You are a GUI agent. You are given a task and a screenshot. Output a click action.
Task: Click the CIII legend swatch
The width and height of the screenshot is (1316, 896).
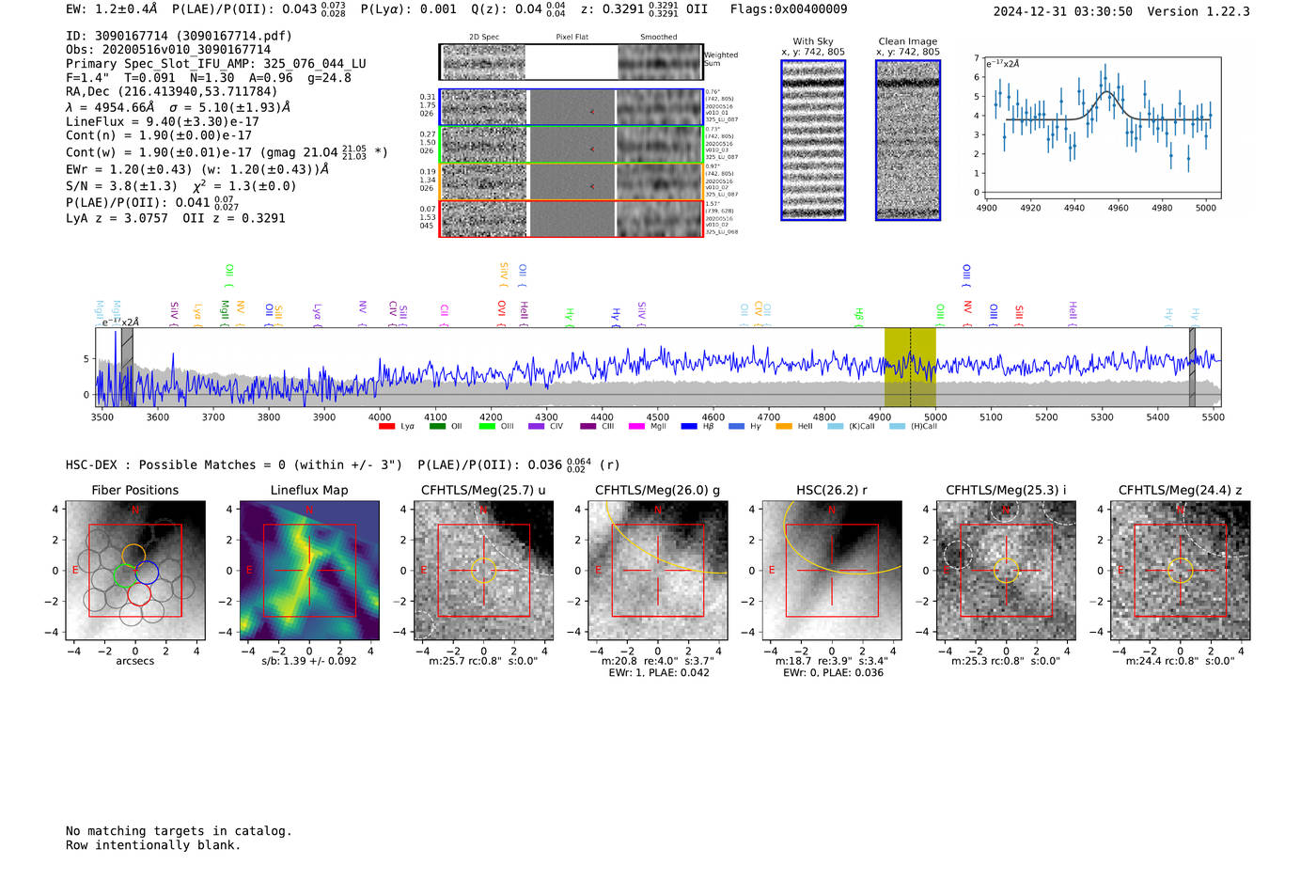click(588, 427)
